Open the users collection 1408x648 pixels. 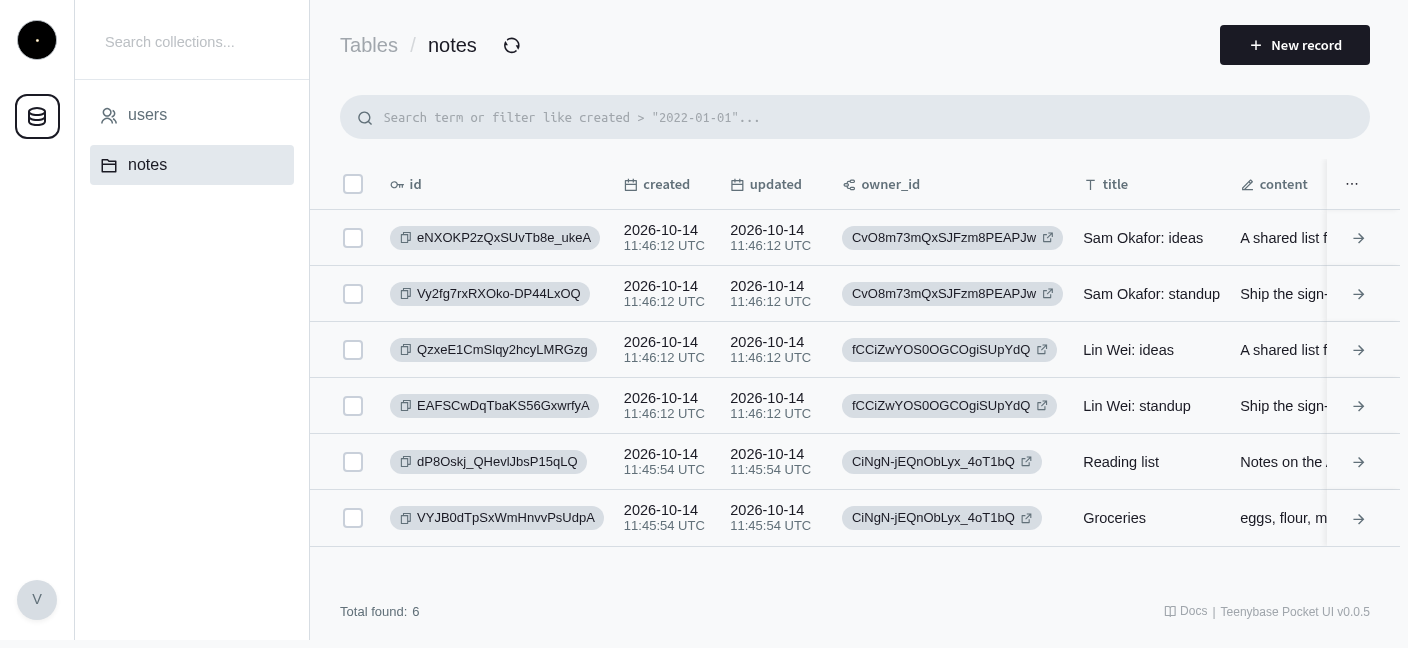pyautogui.click(x=192, y=115)
